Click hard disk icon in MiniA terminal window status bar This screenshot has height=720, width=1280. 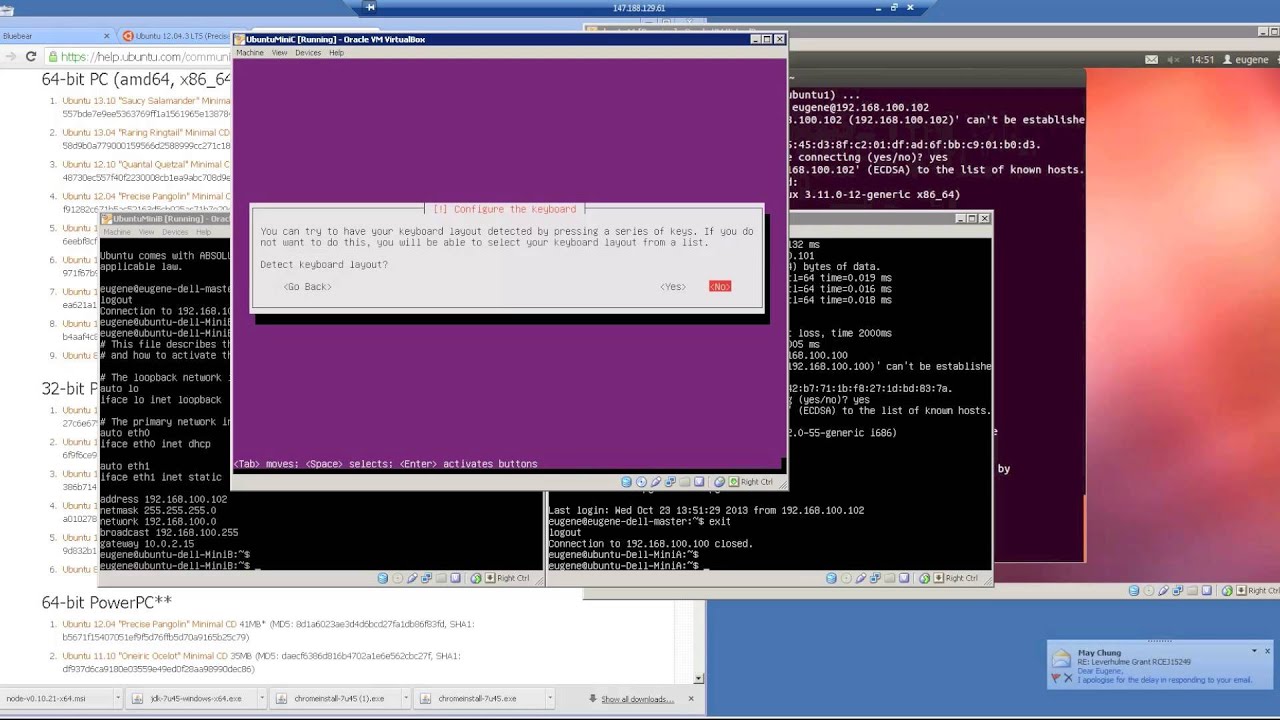pyautogui.click(x=832, y=578)
